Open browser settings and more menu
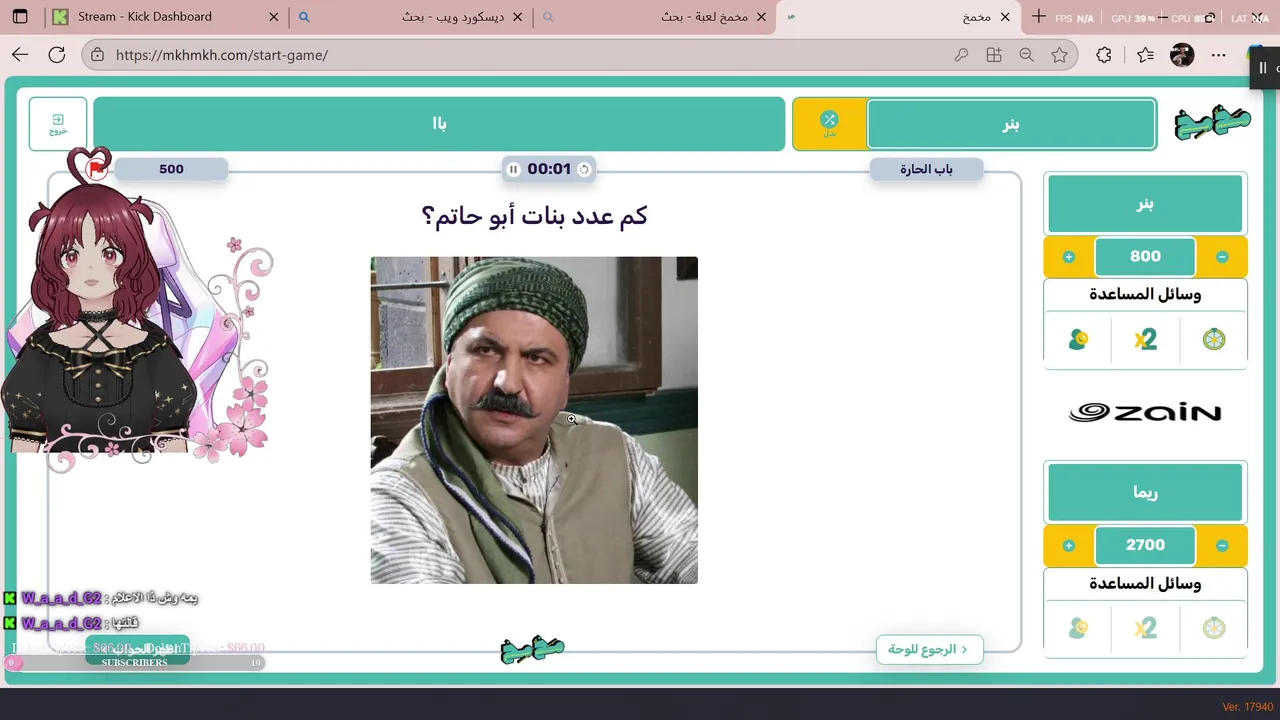This screenshot has height=720, width=1280. (1219, 55)
